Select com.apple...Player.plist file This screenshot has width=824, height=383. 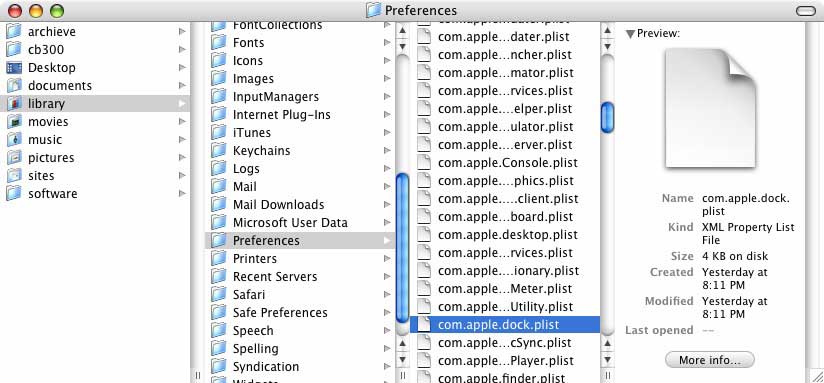click(505, 360)
